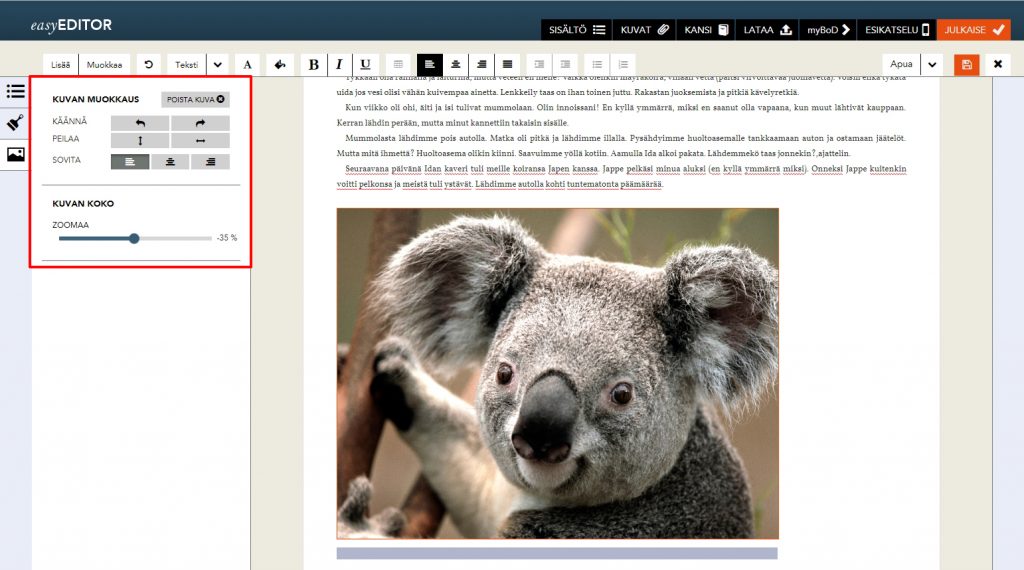The image size is (1024, 570).
Task: Click the ZOOMAA slider handle
Action: [134, 238]
